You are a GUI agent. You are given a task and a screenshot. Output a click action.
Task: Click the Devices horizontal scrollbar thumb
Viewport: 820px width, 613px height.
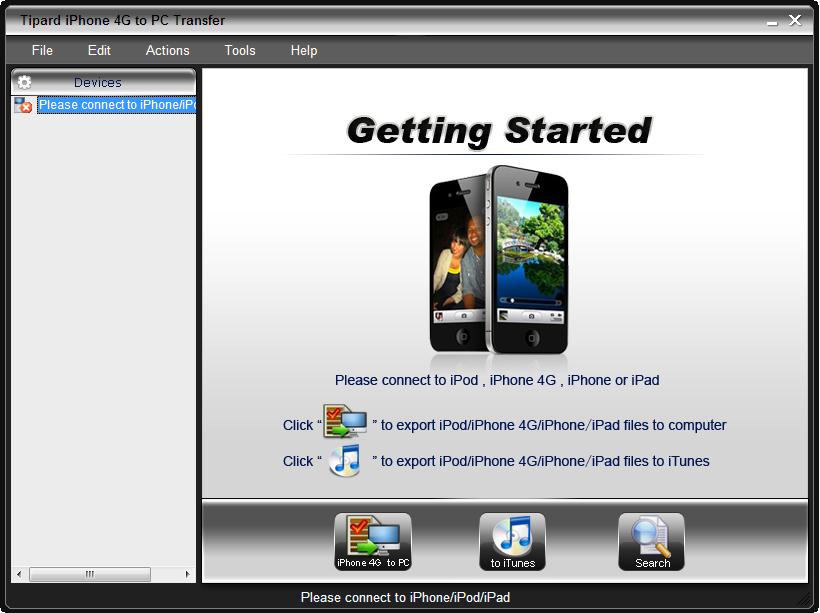[x=90, y=574]
